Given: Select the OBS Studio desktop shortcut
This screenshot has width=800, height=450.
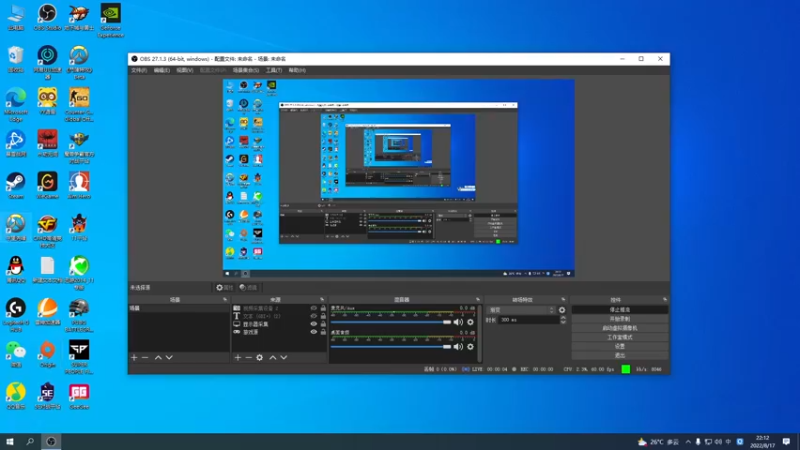Looking at the screenshot, I should pos(47,17).
